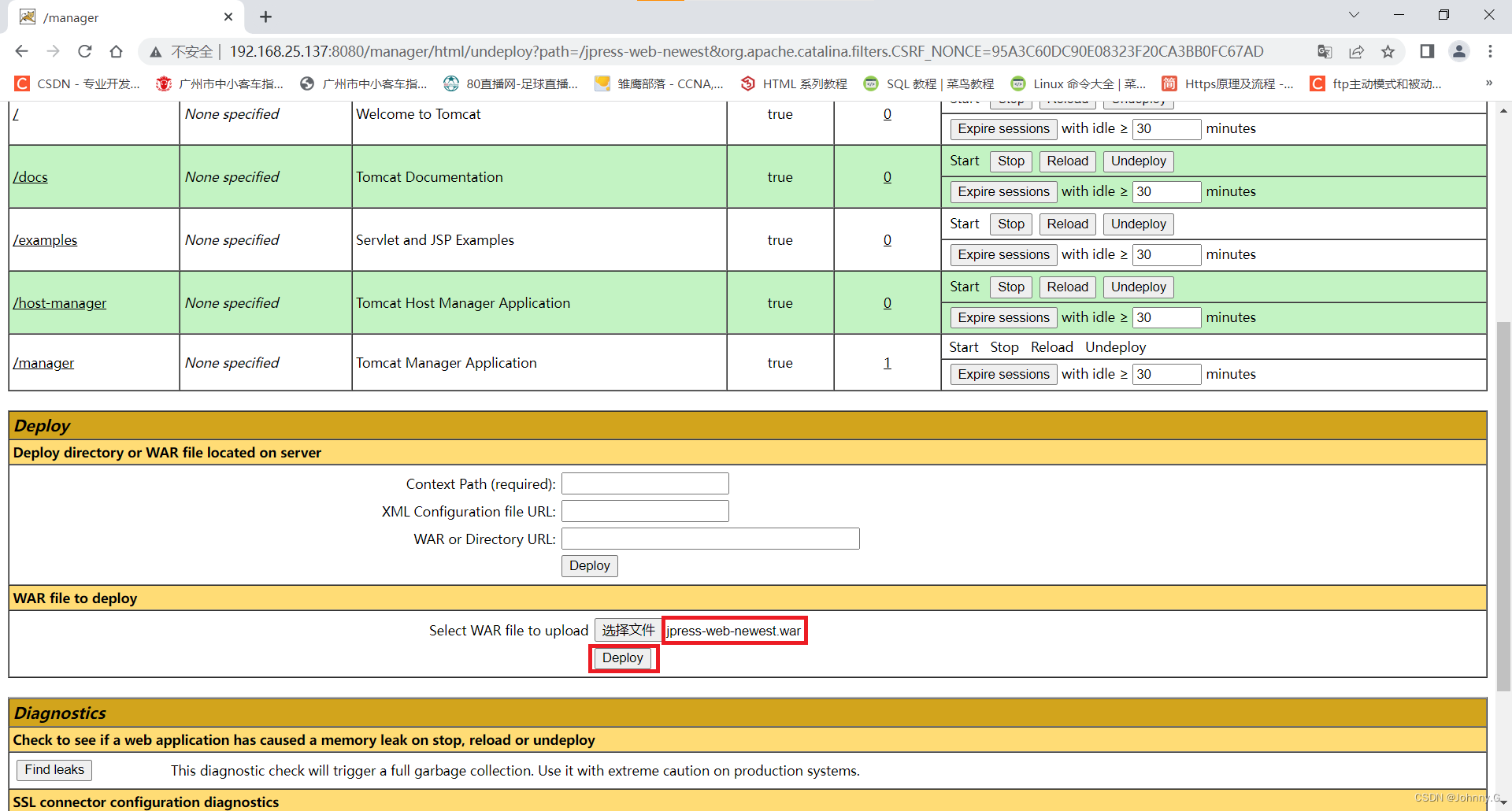
Task: Select the /manager browser tab
Action: [x=126, y=17]
